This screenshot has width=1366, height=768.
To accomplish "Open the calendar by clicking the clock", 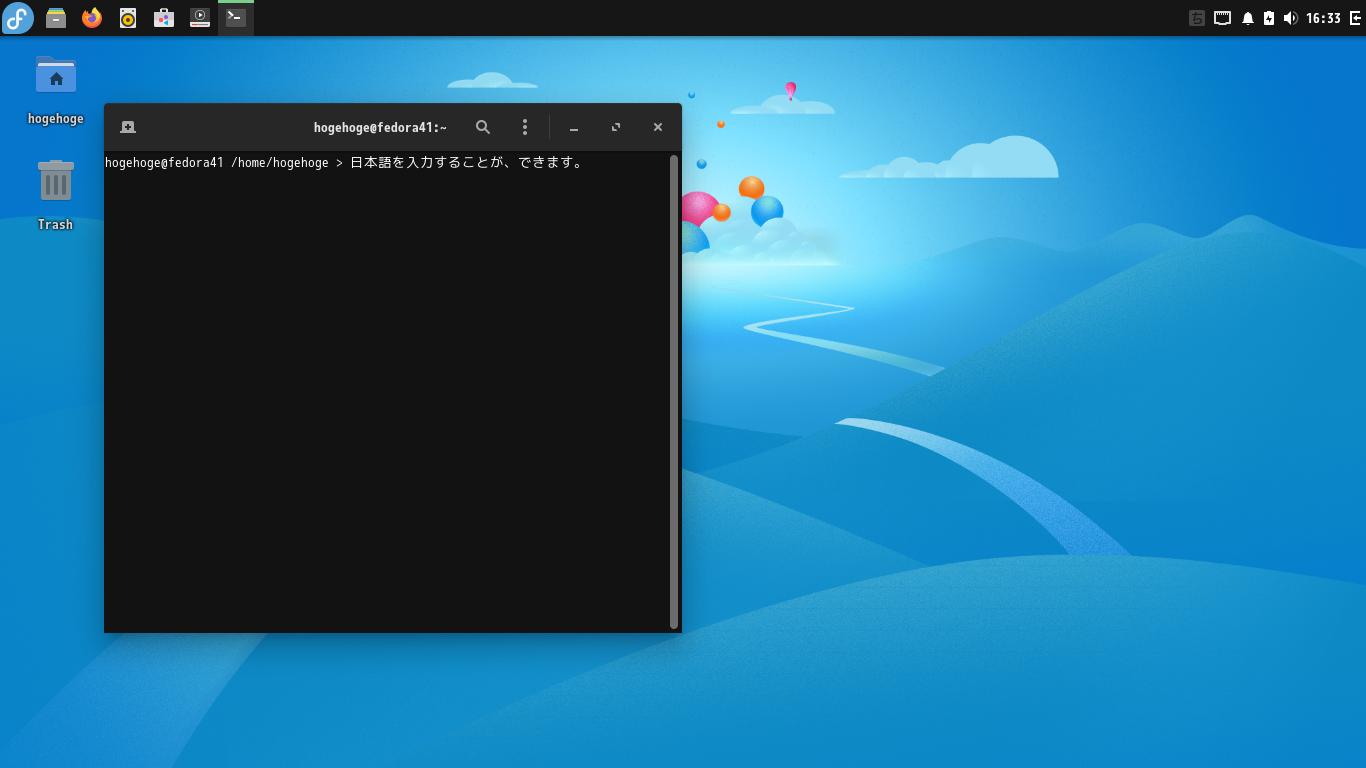I will (1323, 17).
